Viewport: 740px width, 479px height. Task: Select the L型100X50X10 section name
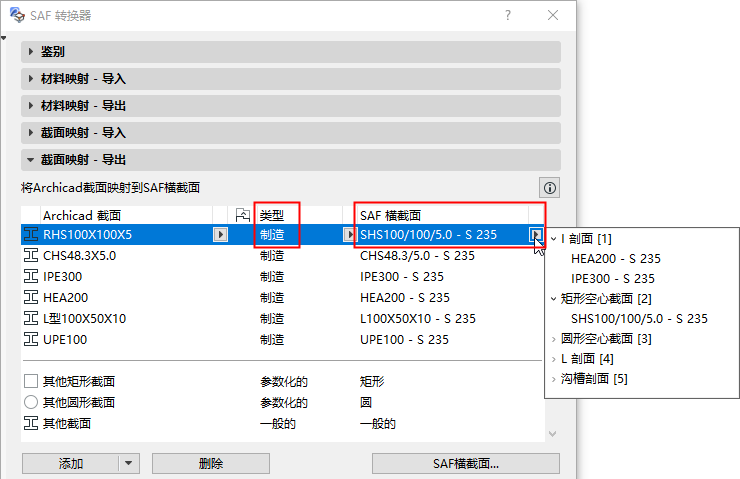tap(84, 319)
